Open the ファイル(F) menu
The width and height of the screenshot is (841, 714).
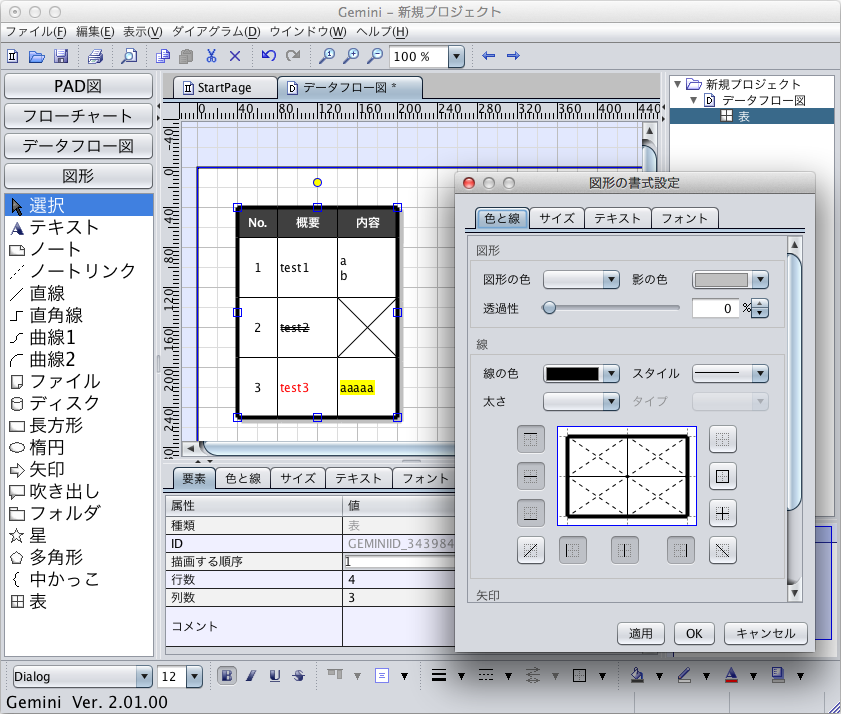point(36,32)
